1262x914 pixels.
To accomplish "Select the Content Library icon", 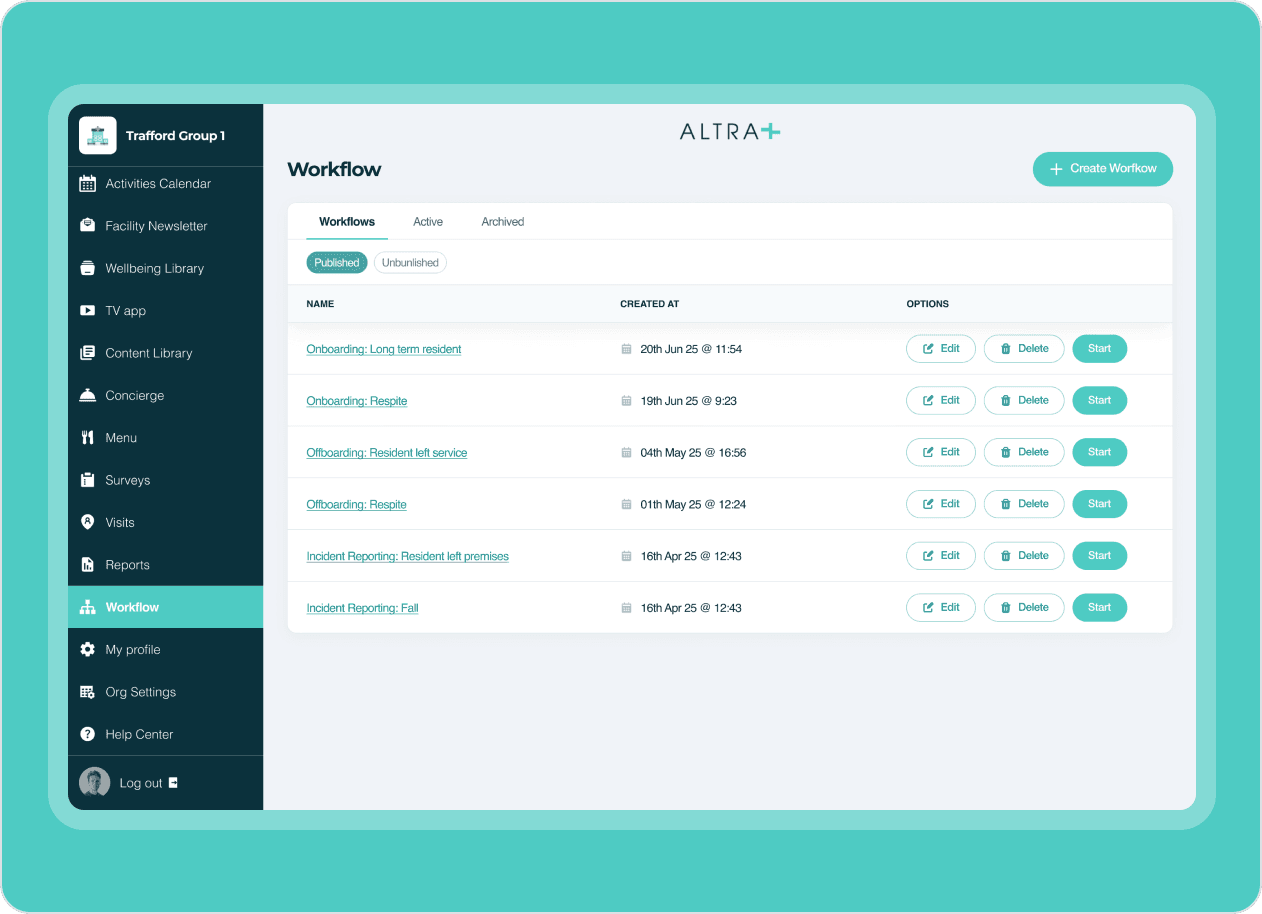I will [x=88, y=353].
